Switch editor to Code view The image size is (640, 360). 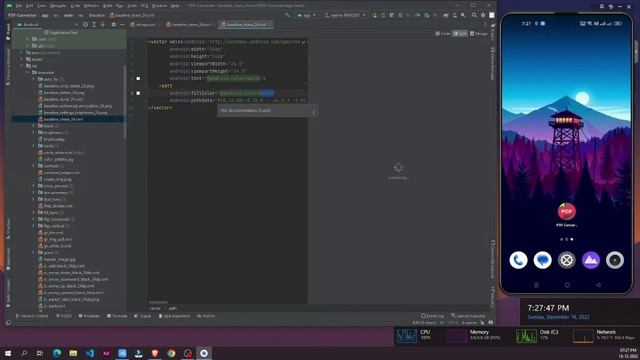coord(443,33)
